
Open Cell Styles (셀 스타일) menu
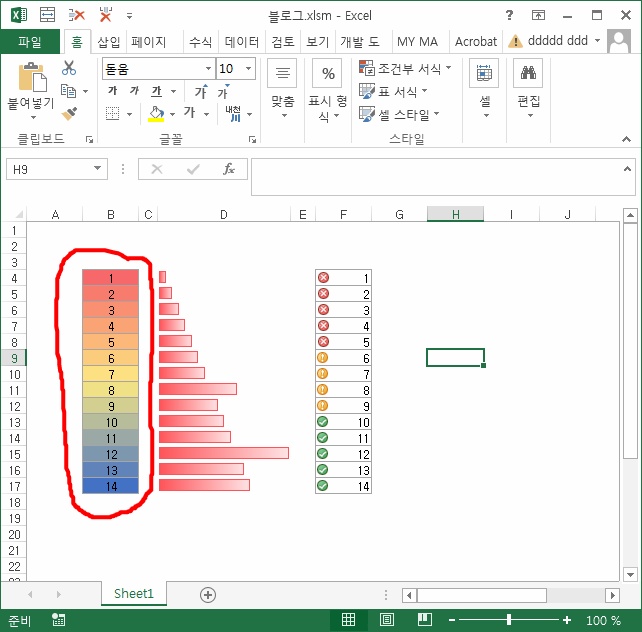point(399,114)
